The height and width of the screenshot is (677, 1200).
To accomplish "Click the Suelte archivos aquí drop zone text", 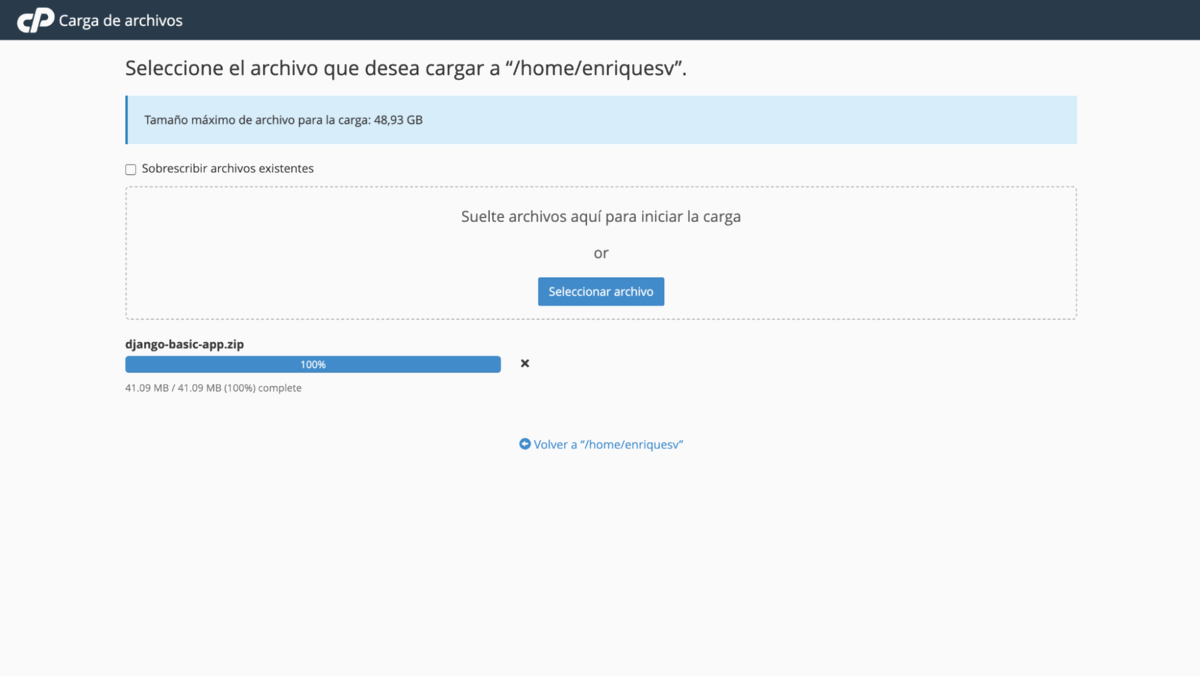I will pyautogui.click(x=601, y=216).
